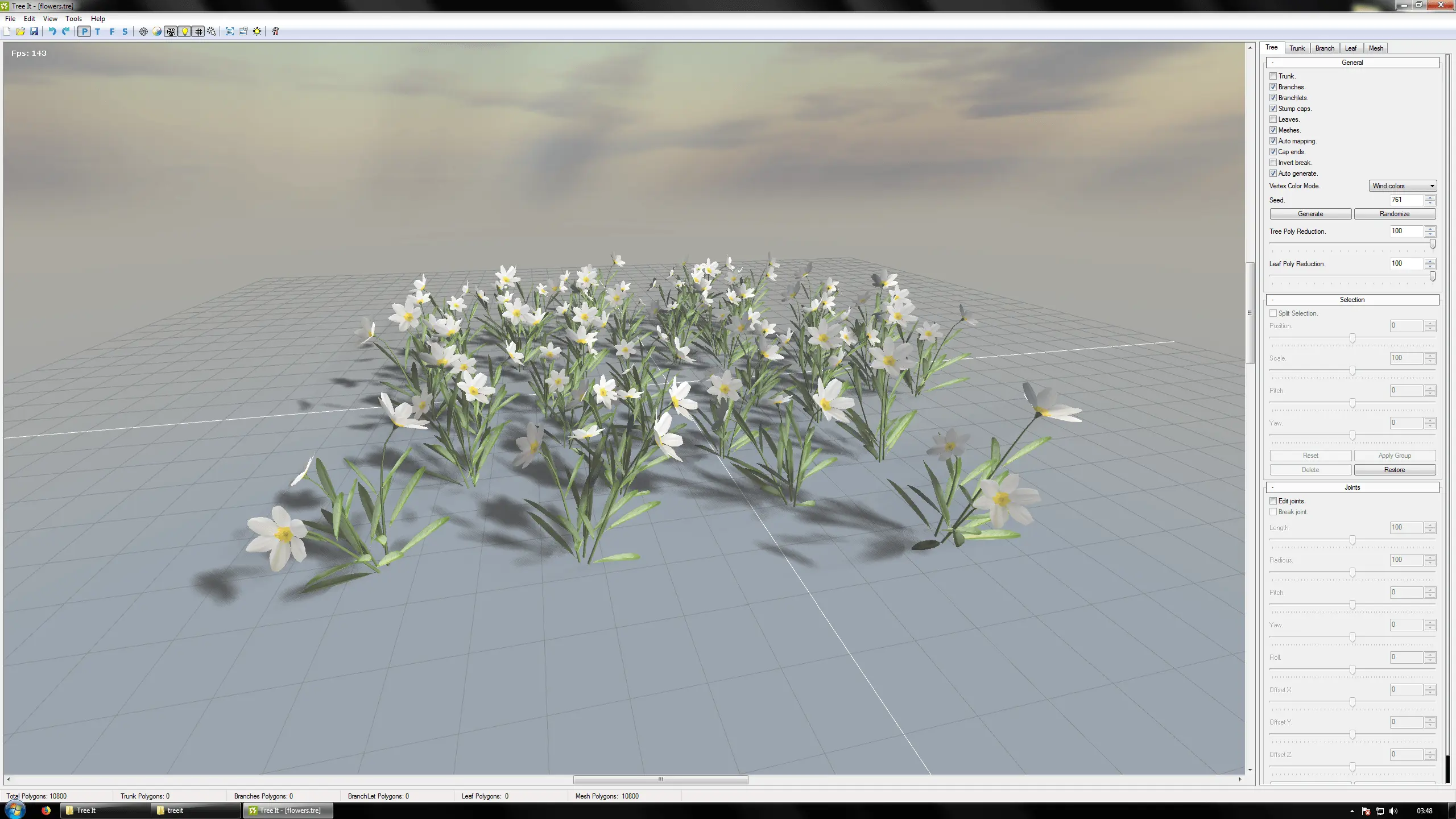The image size is (1456, 819).
Task: Toggle the grid display icon
Action: tap(198, 31)
